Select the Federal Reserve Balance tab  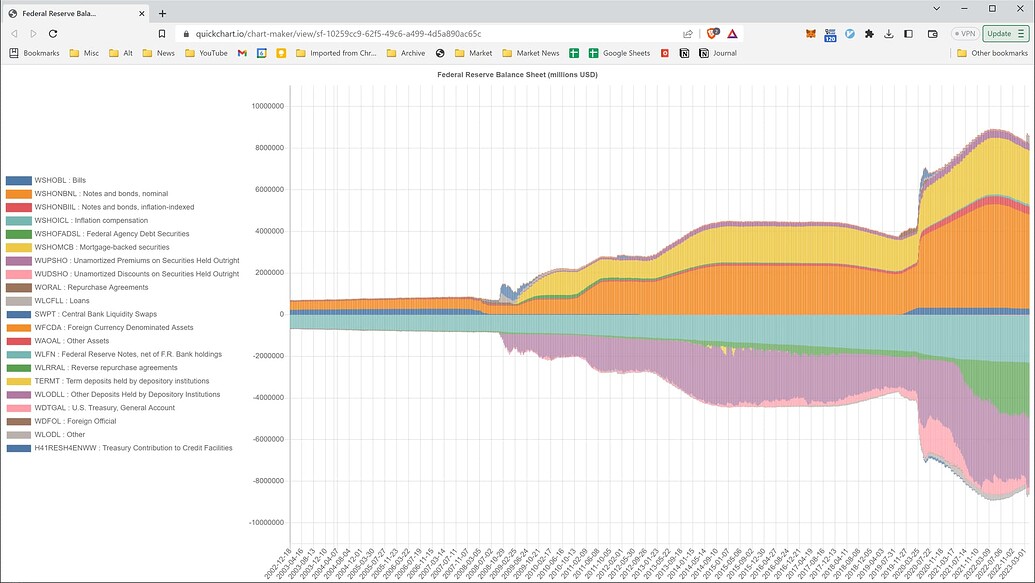point(70,13)
